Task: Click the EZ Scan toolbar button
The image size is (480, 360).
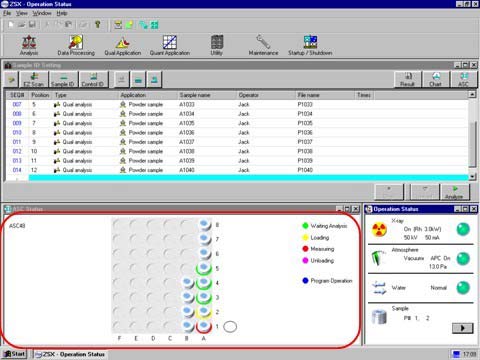Action: 34,80
